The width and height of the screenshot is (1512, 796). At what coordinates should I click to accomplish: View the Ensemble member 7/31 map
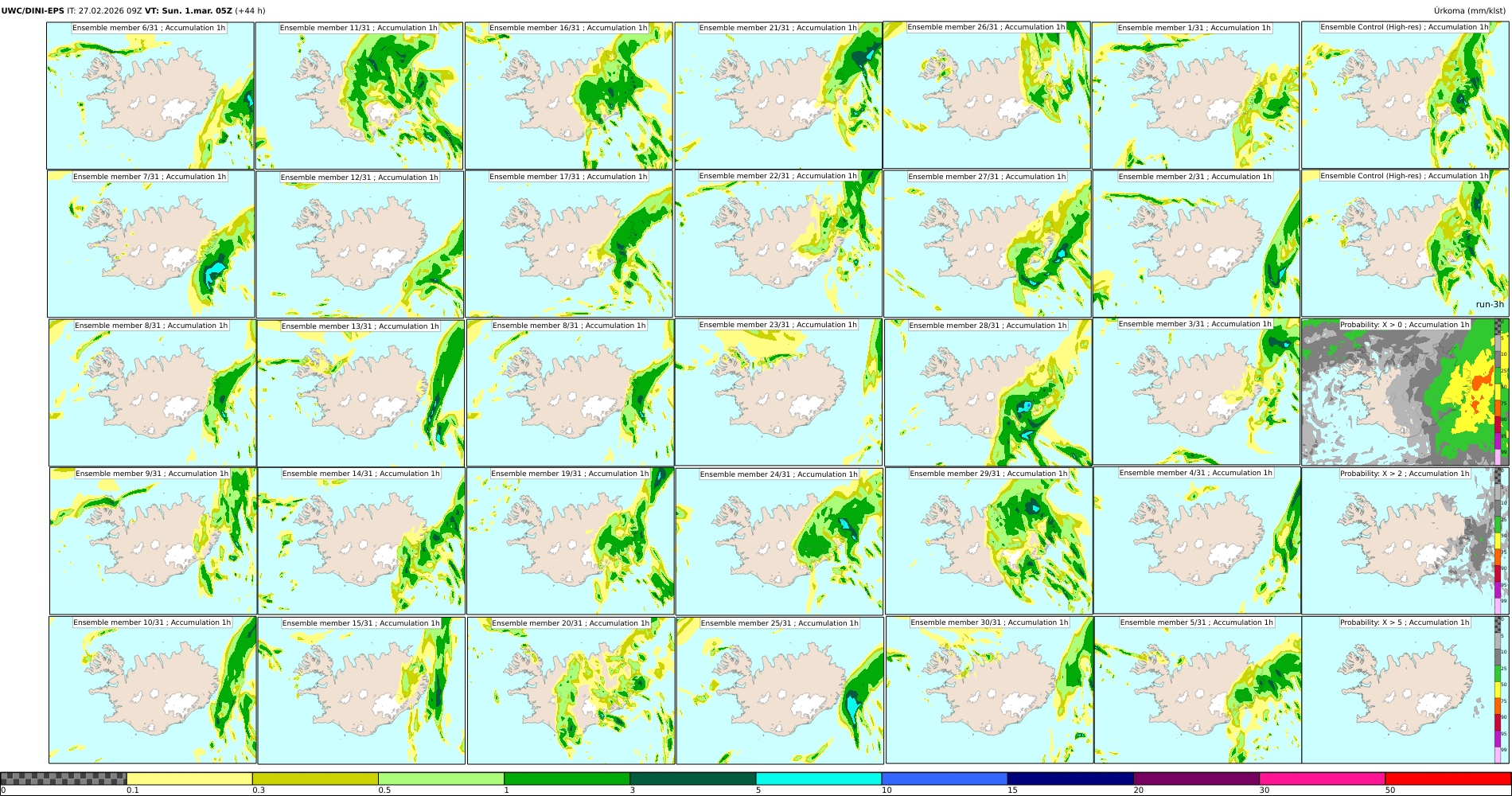click(x=151, y=244)
